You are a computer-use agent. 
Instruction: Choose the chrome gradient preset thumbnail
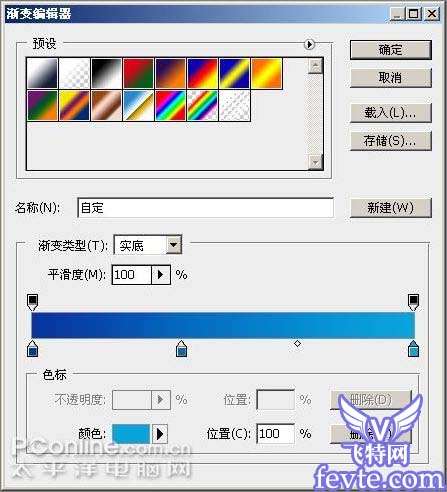[x=138, y=105]
